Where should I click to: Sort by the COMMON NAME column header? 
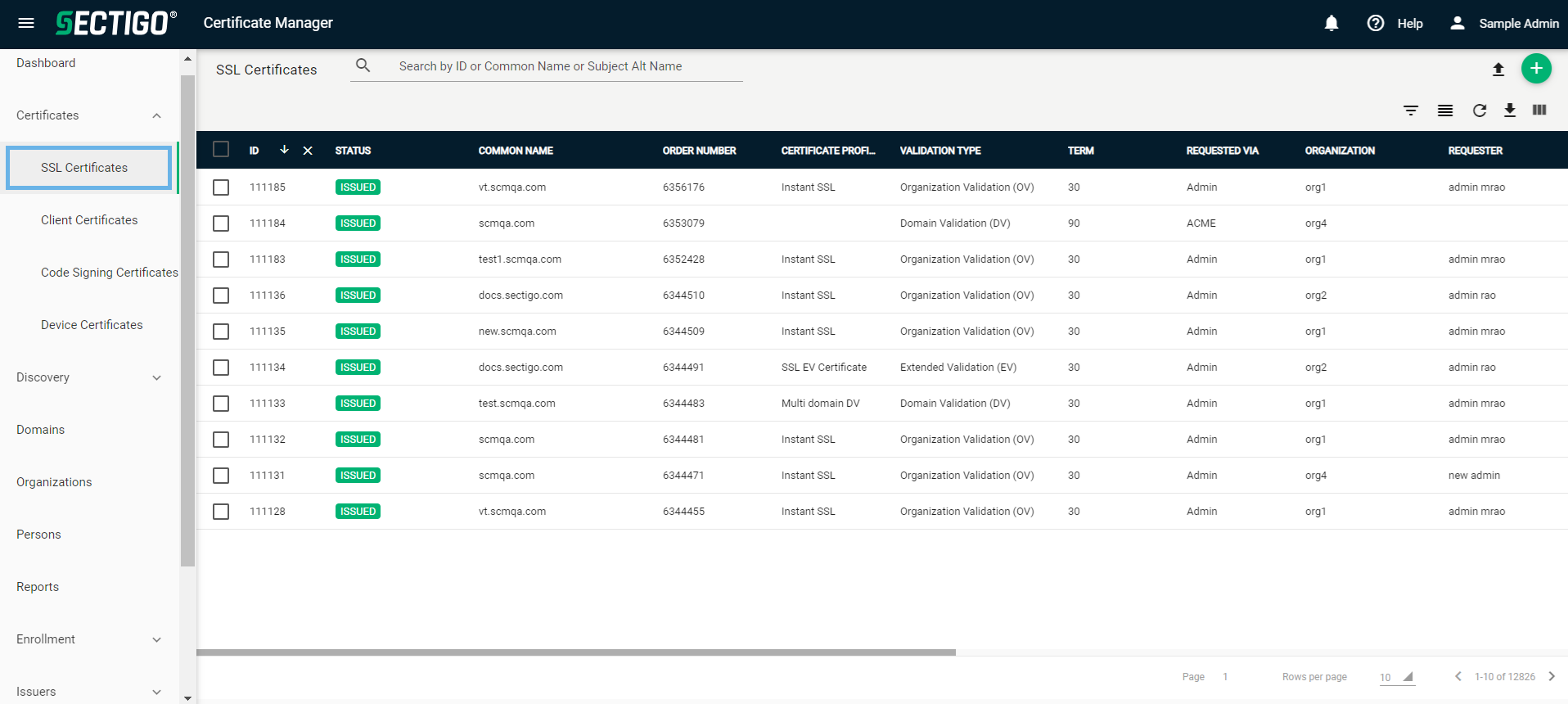(x=516, y=151)
